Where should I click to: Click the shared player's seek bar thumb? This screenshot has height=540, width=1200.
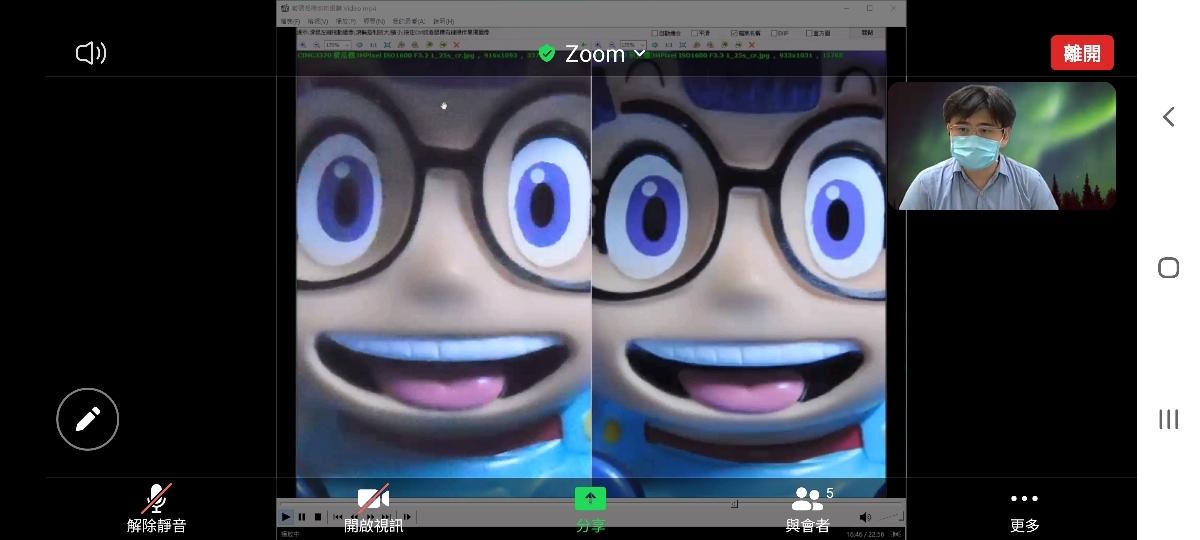734,504
